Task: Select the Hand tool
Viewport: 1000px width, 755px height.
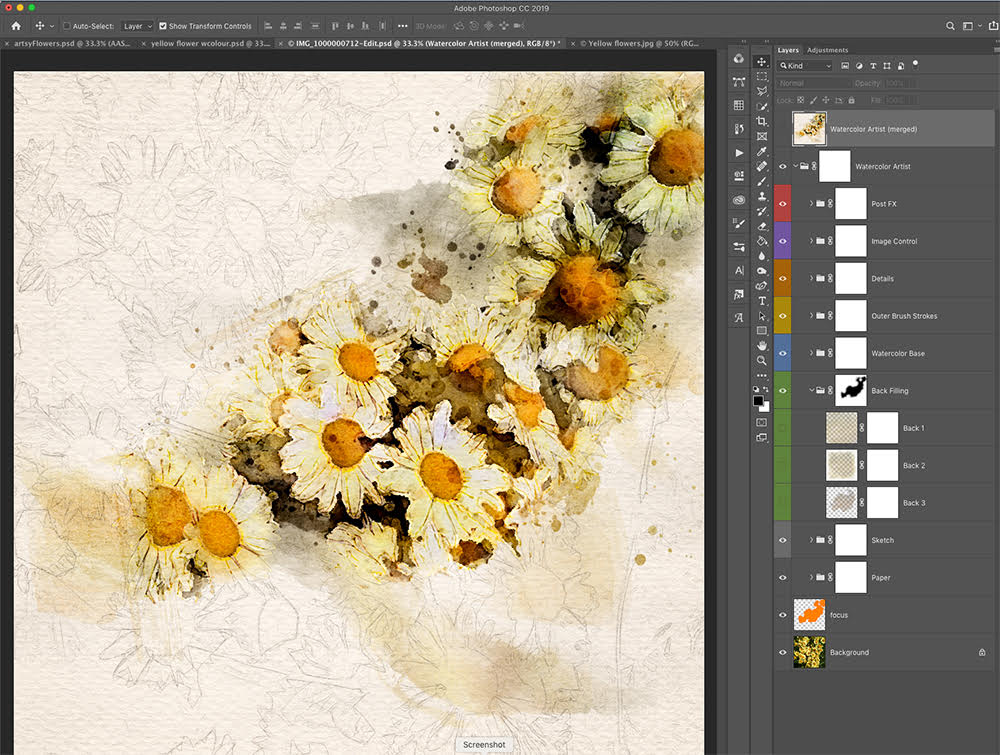Action: tap(761, 346)
